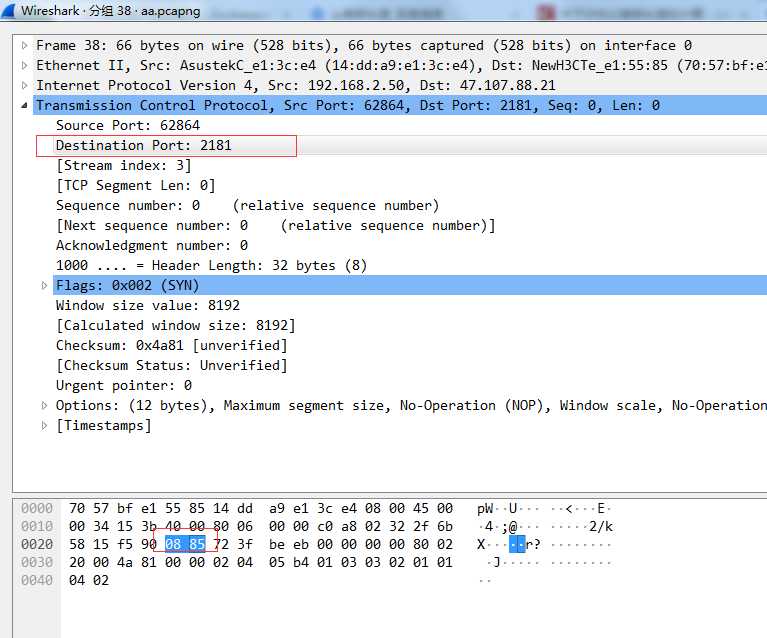Click hex offset 0000 row label

(x=37, y=508)
